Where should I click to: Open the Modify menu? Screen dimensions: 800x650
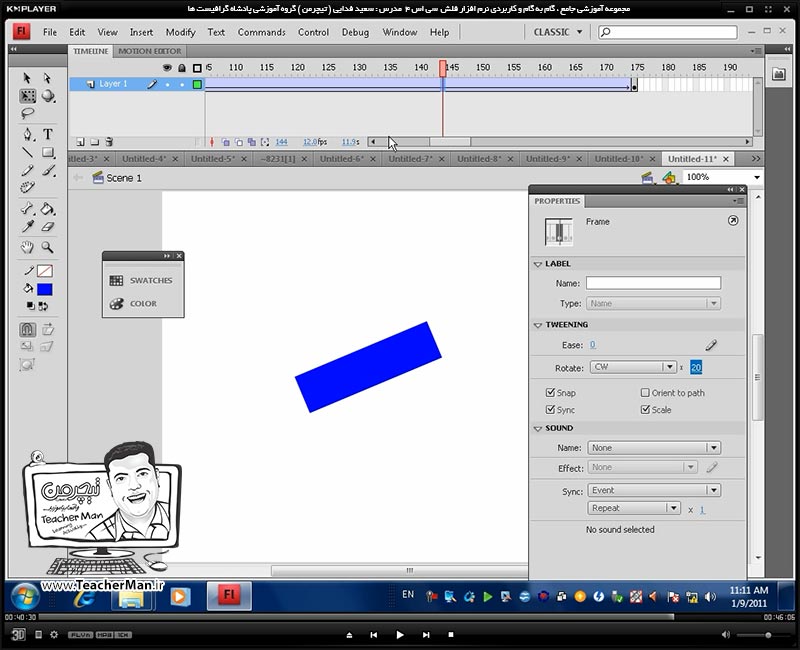[x=181, y=32]
